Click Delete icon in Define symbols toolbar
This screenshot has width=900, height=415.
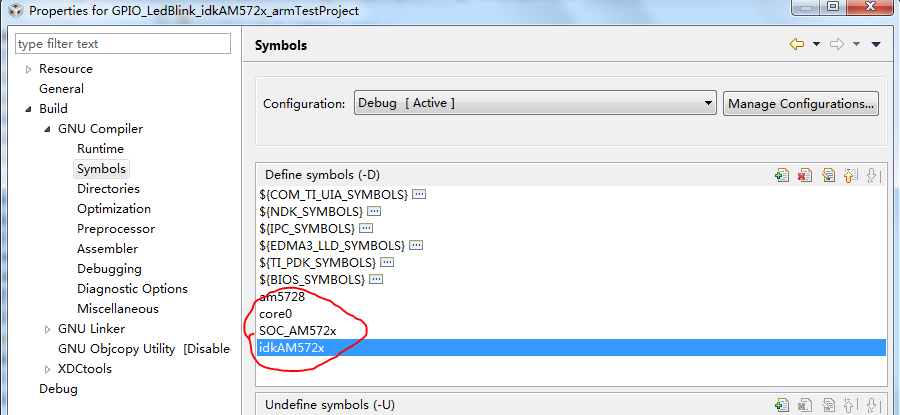[x=805, y=175]
